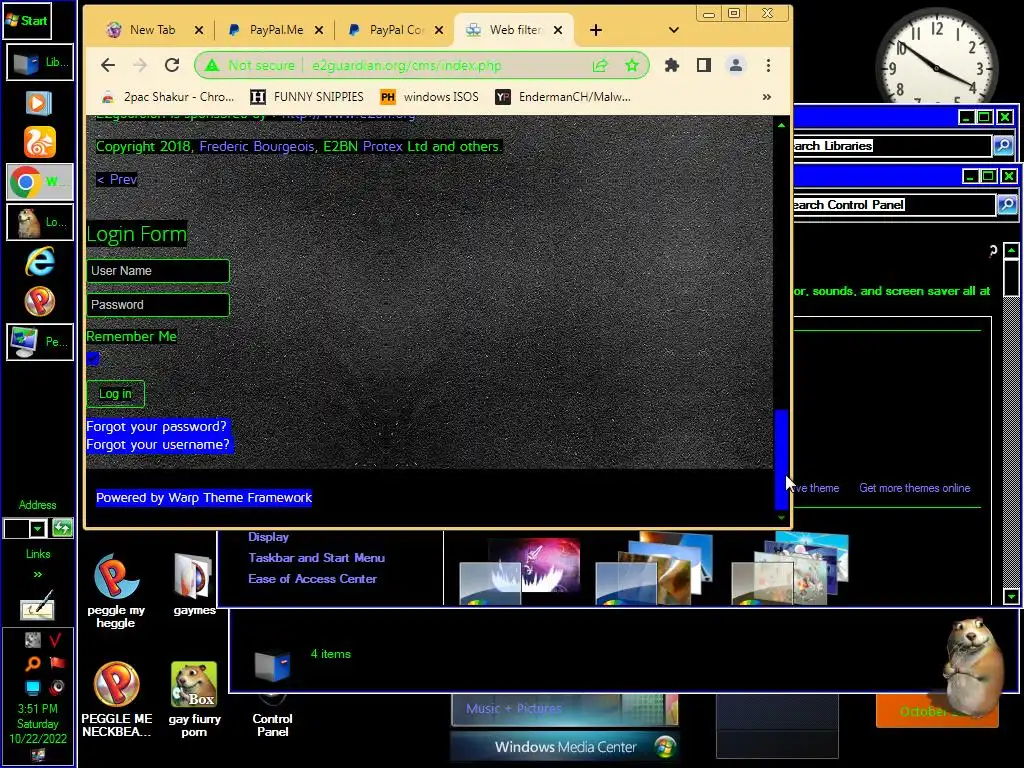Screen dimensions: 1024x768
Task: Switch to the New Tab tab
Action: point(154,30)
